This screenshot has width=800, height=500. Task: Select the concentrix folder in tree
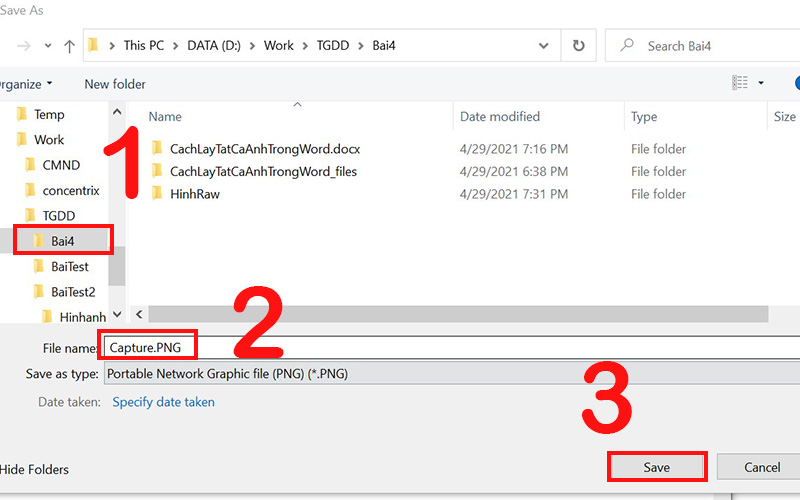click(71, 191)
